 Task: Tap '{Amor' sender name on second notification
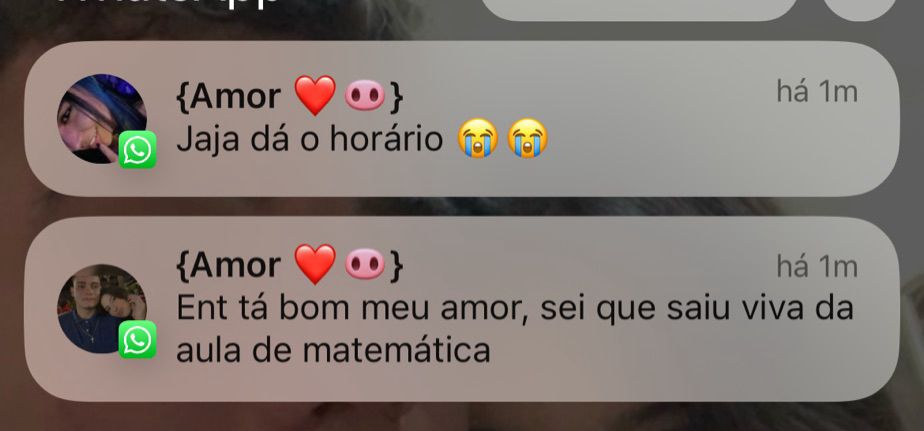[229, 265]
